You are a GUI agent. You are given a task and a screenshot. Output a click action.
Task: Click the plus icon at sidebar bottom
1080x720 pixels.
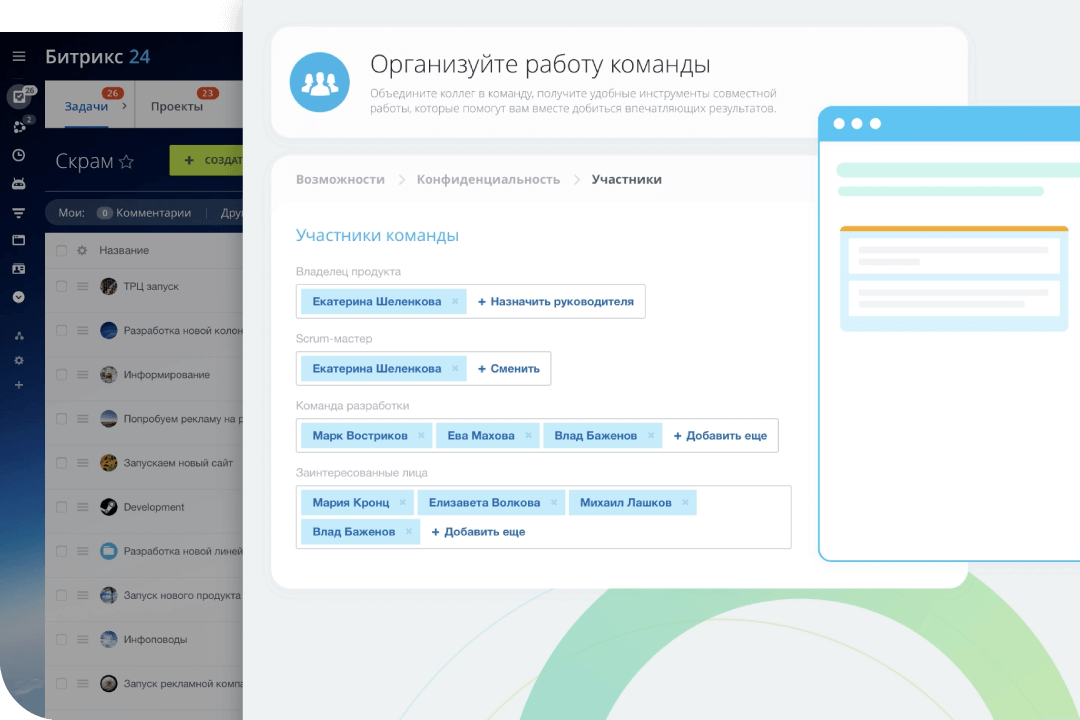(x=19, y=385)
